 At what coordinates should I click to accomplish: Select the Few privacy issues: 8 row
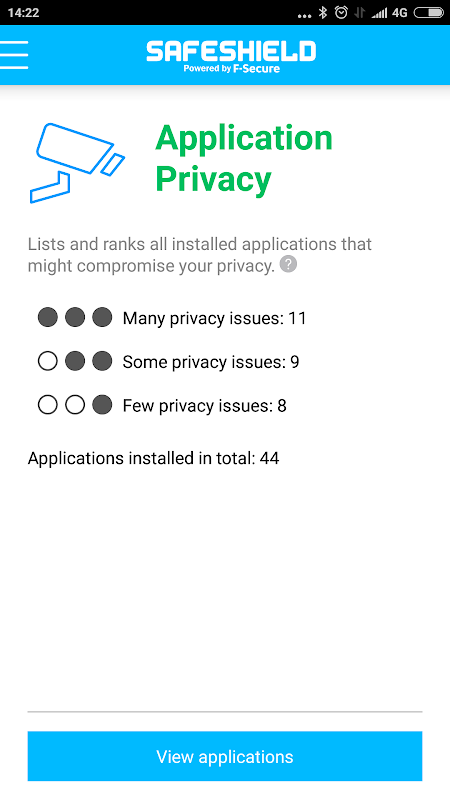(x=162, y=406)
